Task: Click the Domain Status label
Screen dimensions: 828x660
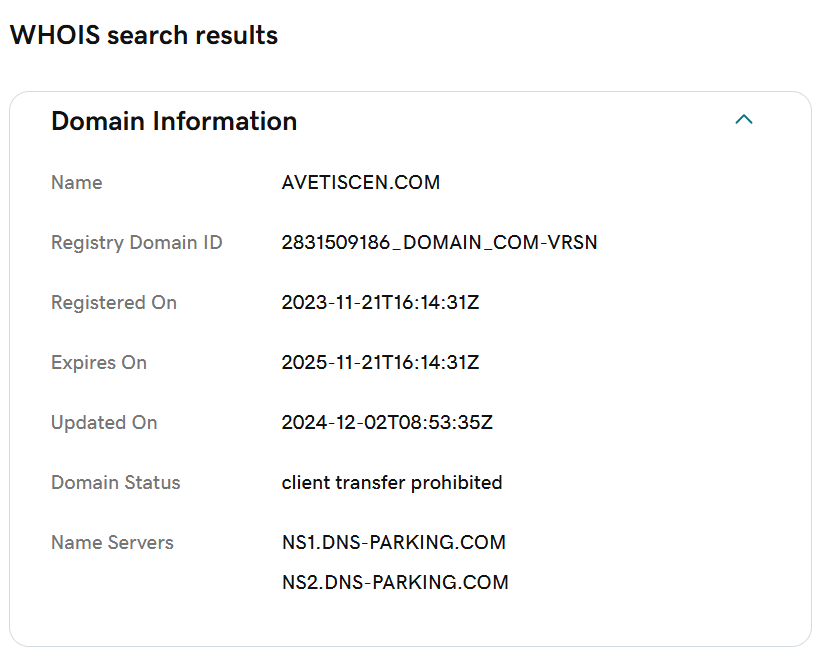Action: tap(116, 483)
